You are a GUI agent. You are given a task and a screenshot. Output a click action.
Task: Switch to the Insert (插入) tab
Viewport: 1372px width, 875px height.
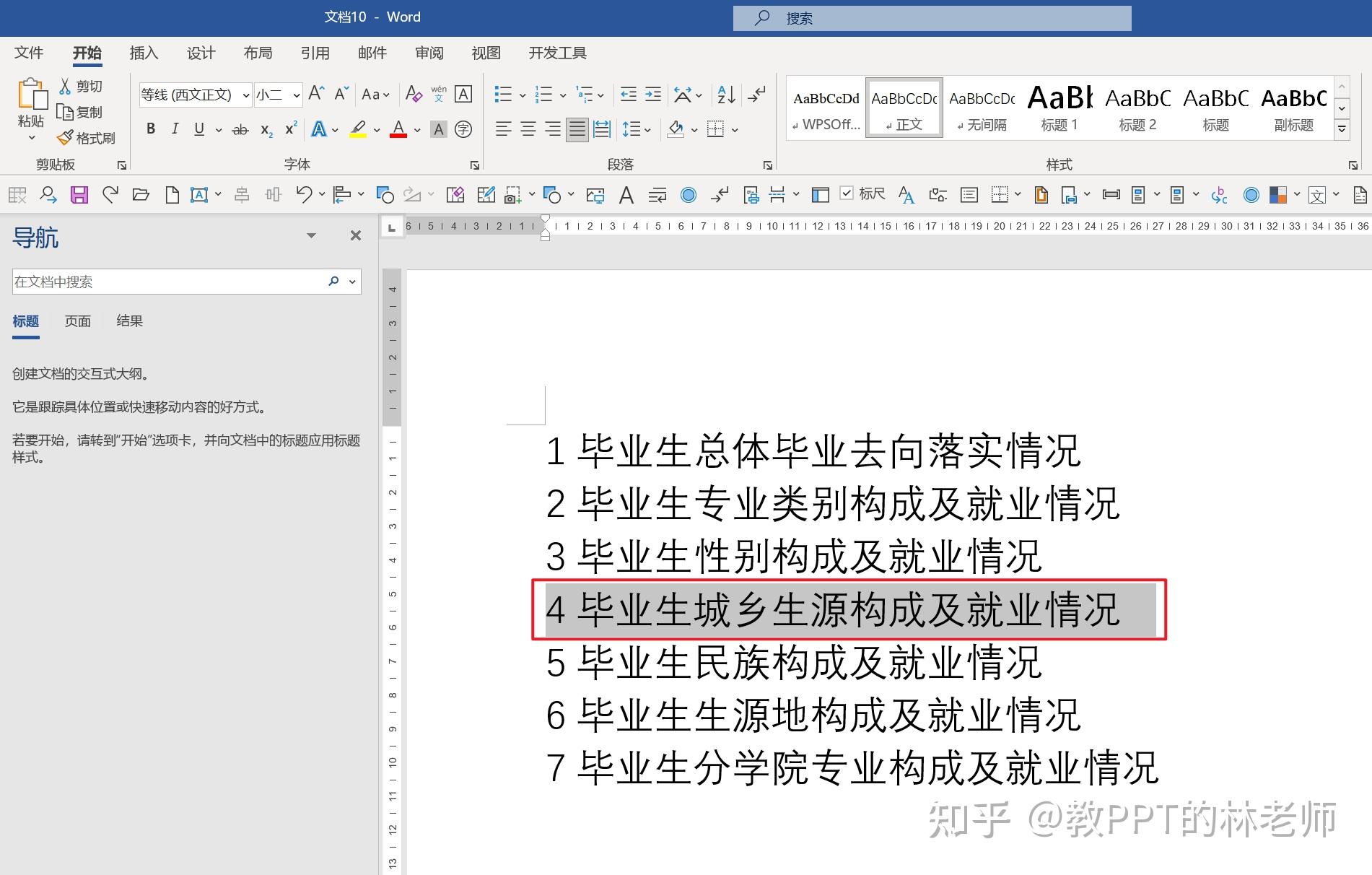click(144, 53)
